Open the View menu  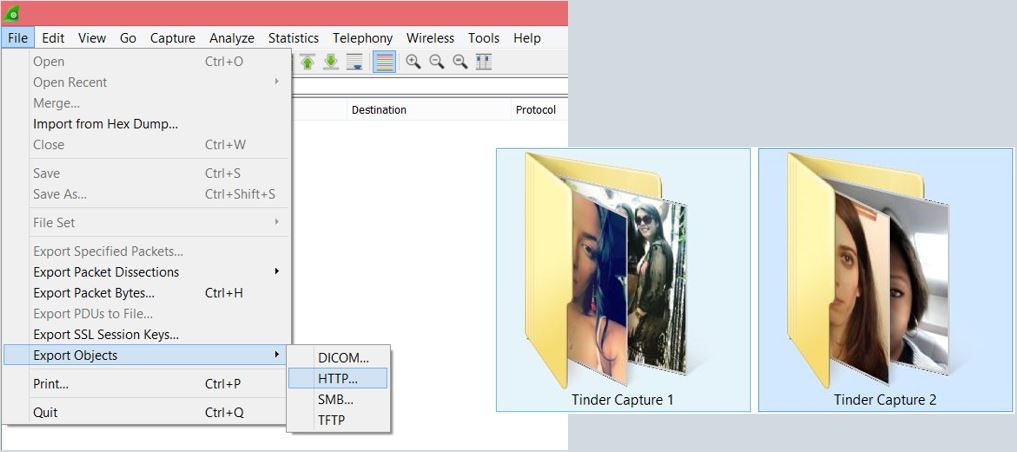pyautogui.click(x=92, y=38)
